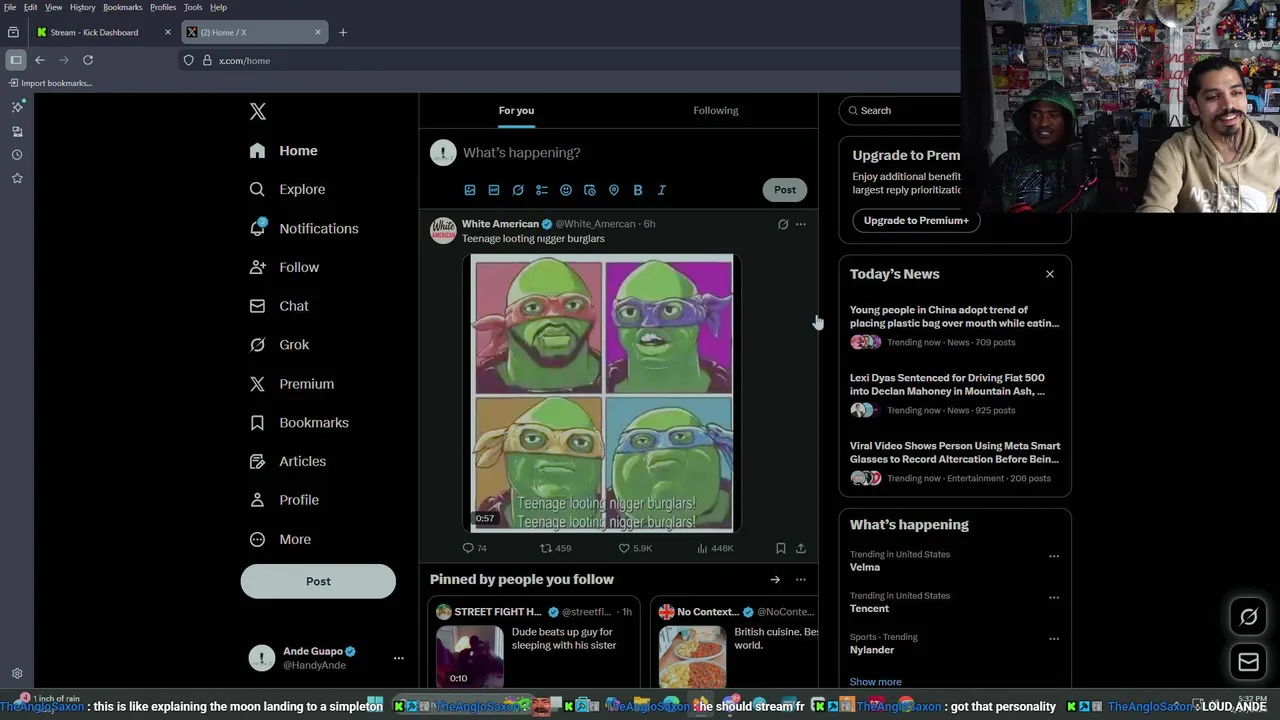Screen dimensions: 1280x720
Task: Open the Home navigation item
Action: (284, 151)
